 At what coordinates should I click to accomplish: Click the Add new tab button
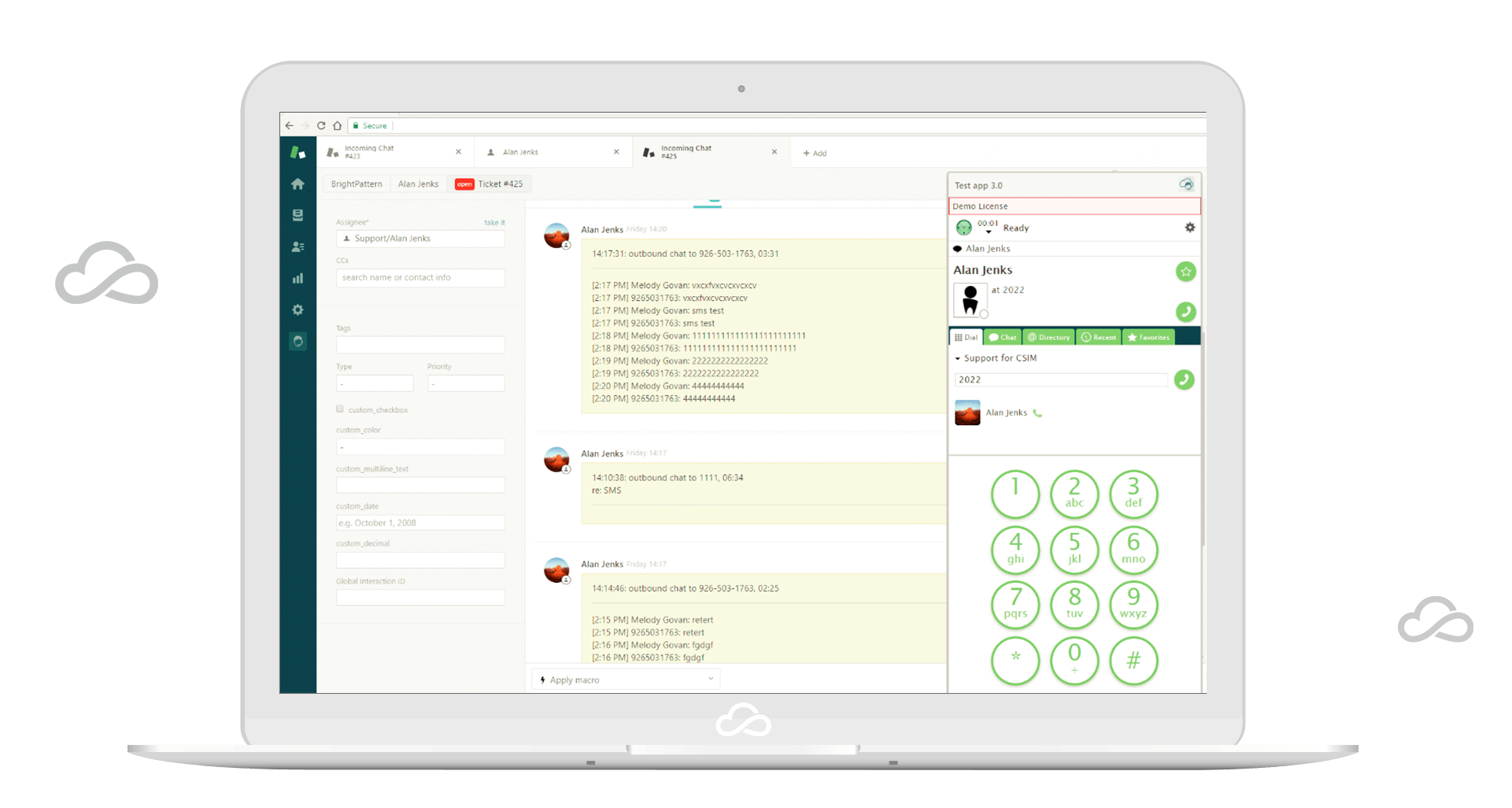pyautogui.click(x=815, y=153)
